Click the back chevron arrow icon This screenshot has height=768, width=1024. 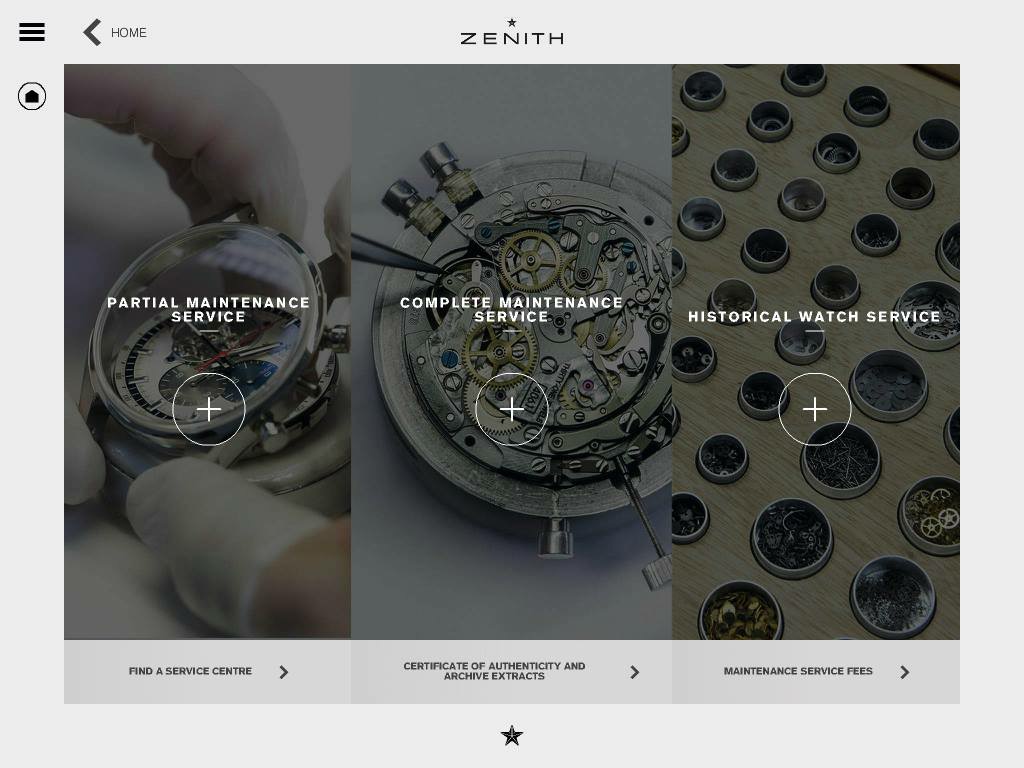click(92, 32)
